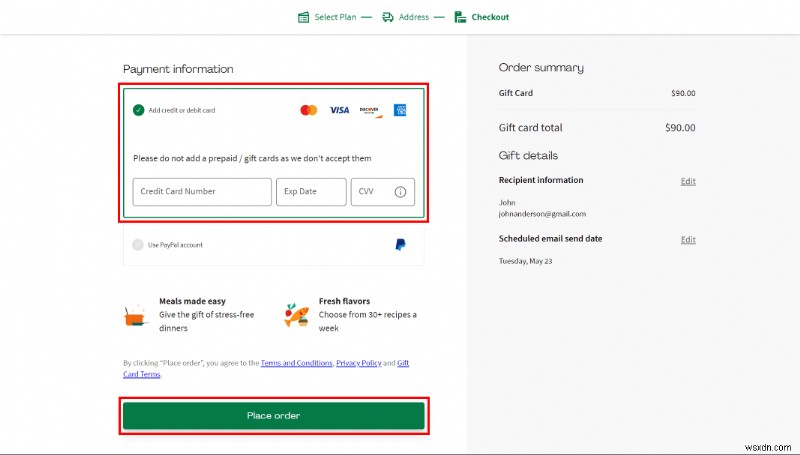This screenshot has width=800, height=455.
Task: Click the Meals made easy title
Action: 192,301
